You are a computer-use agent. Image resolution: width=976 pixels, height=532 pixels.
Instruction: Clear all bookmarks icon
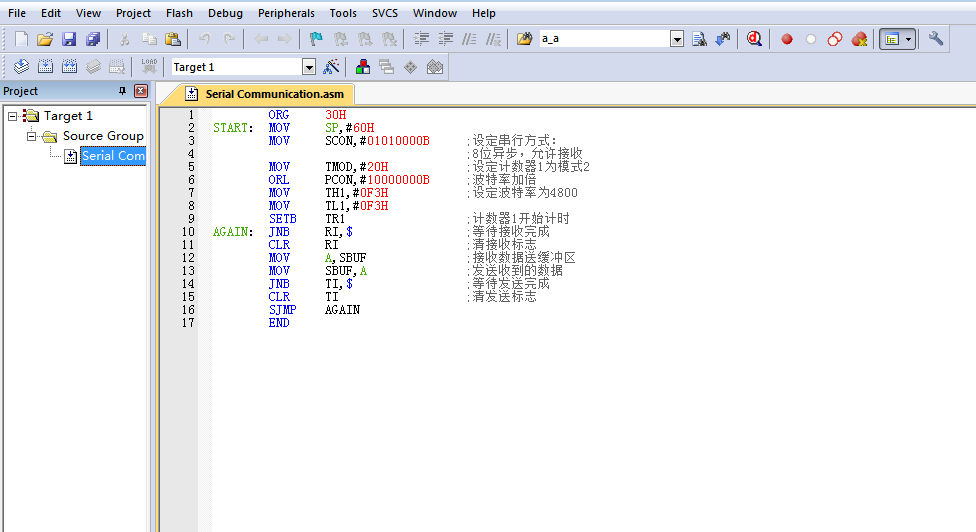389,39
